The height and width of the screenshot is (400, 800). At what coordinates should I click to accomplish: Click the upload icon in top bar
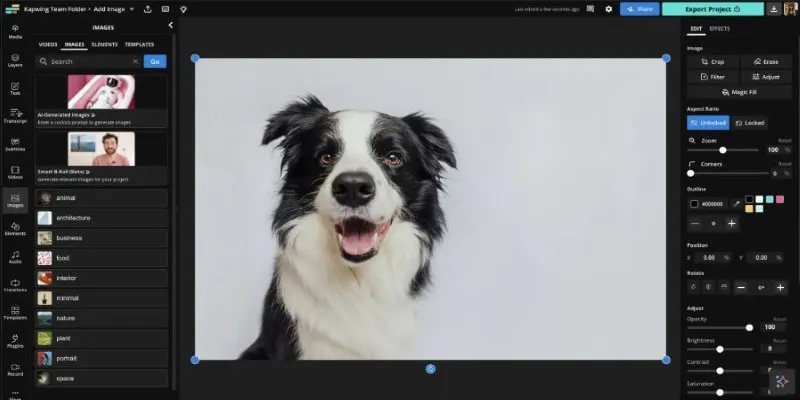pyautogui.click(x=147, y=9)
